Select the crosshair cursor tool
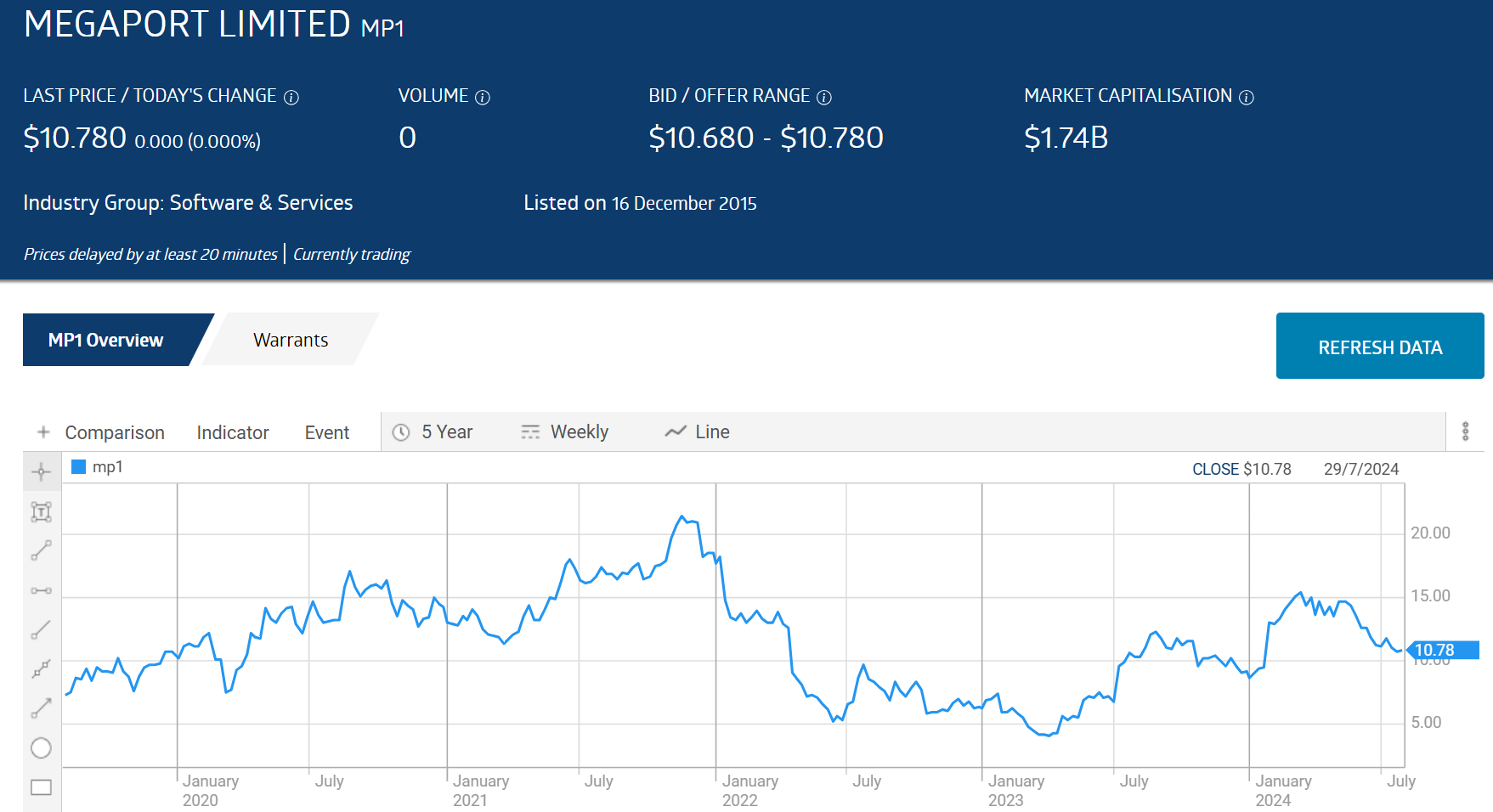1493x812 pixels. click(42, 472)
